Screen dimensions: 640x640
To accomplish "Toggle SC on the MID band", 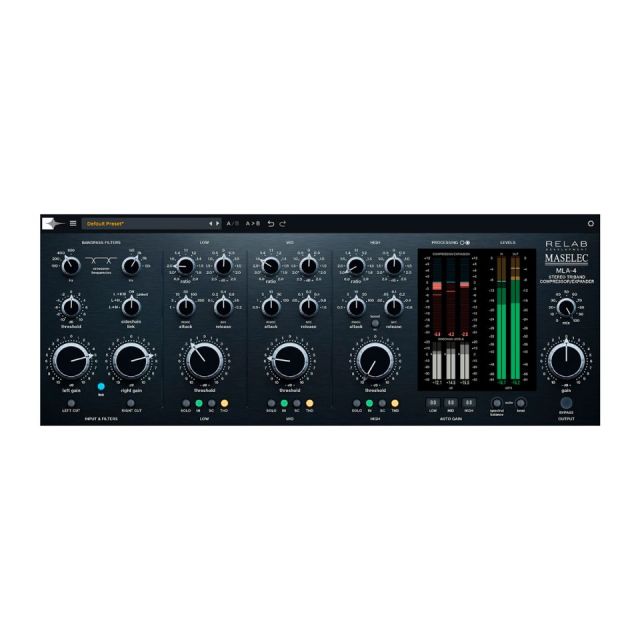I will [297, 403].
